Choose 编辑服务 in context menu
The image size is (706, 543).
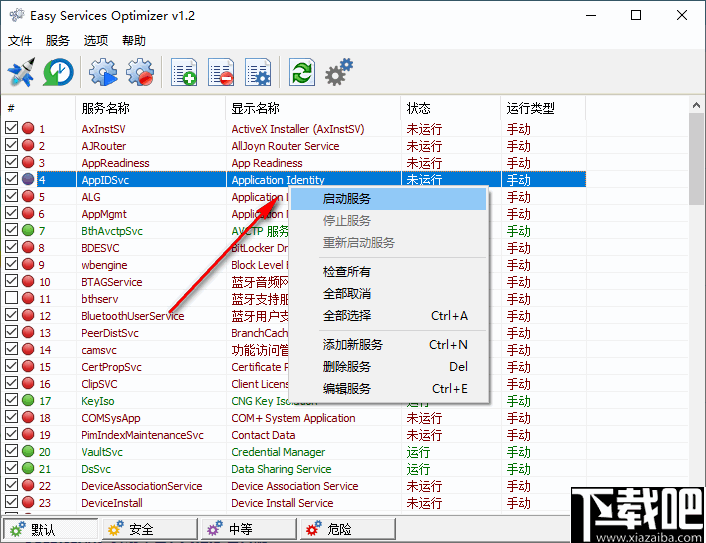pyautogui.click(x=389, y=389)
